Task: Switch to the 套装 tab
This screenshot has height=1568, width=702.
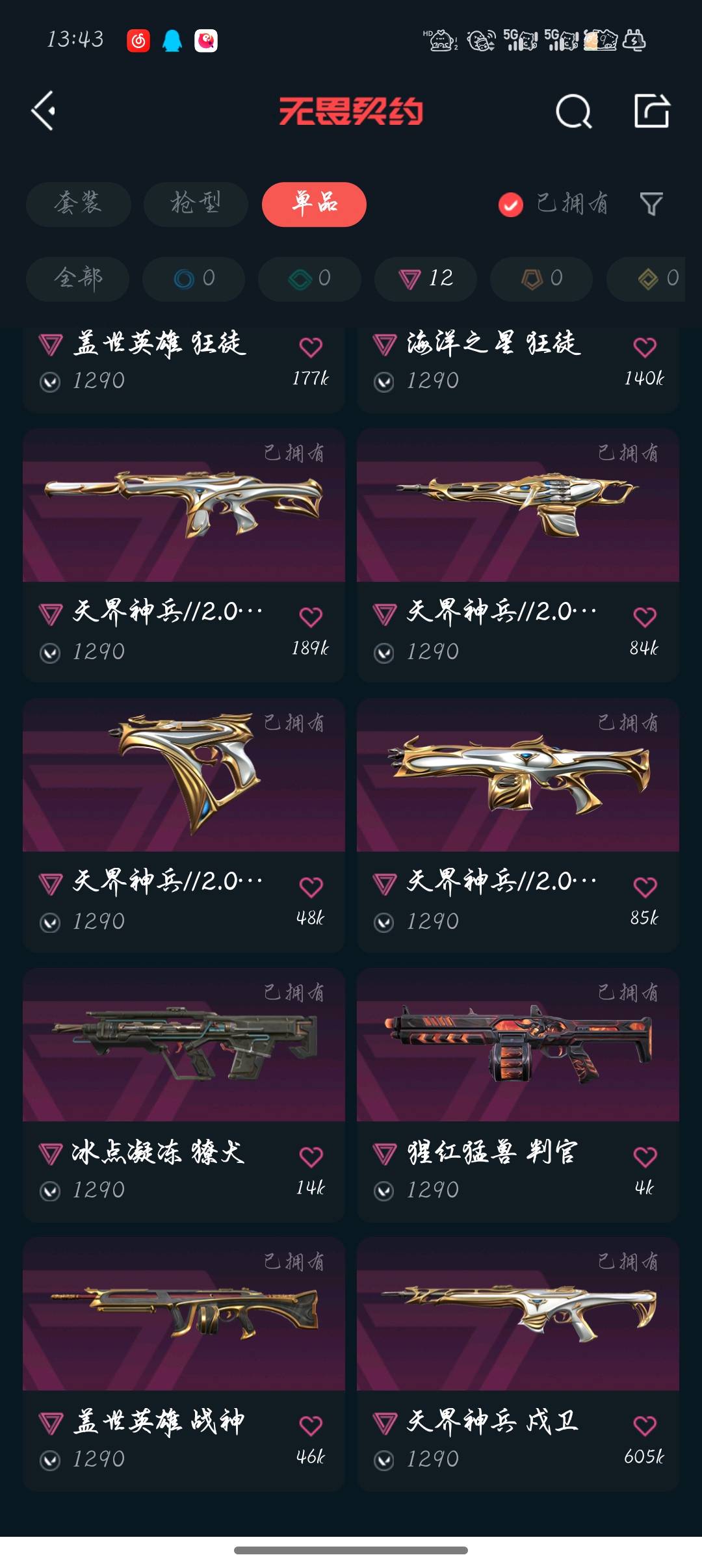Action: (x=79, y=204)
